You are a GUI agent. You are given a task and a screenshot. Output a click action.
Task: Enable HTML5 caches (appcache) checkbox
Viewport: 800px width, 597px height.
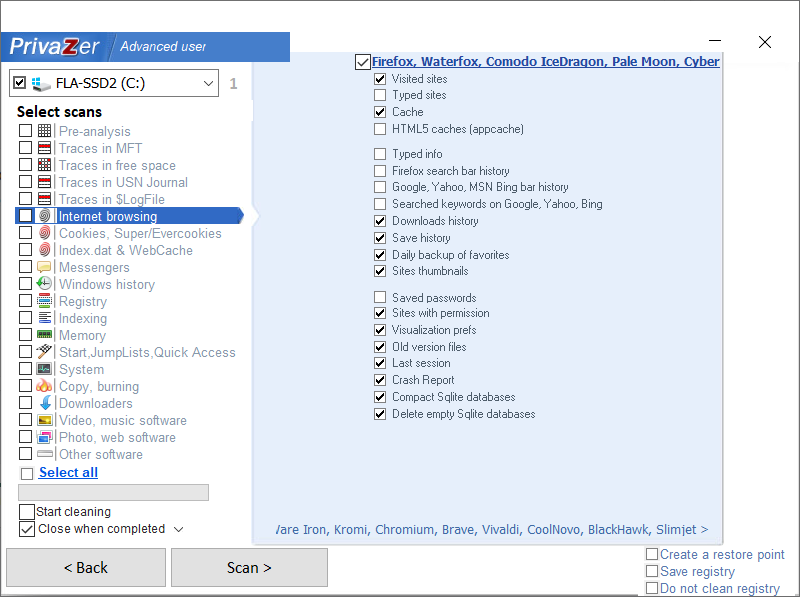pos(380,129)
